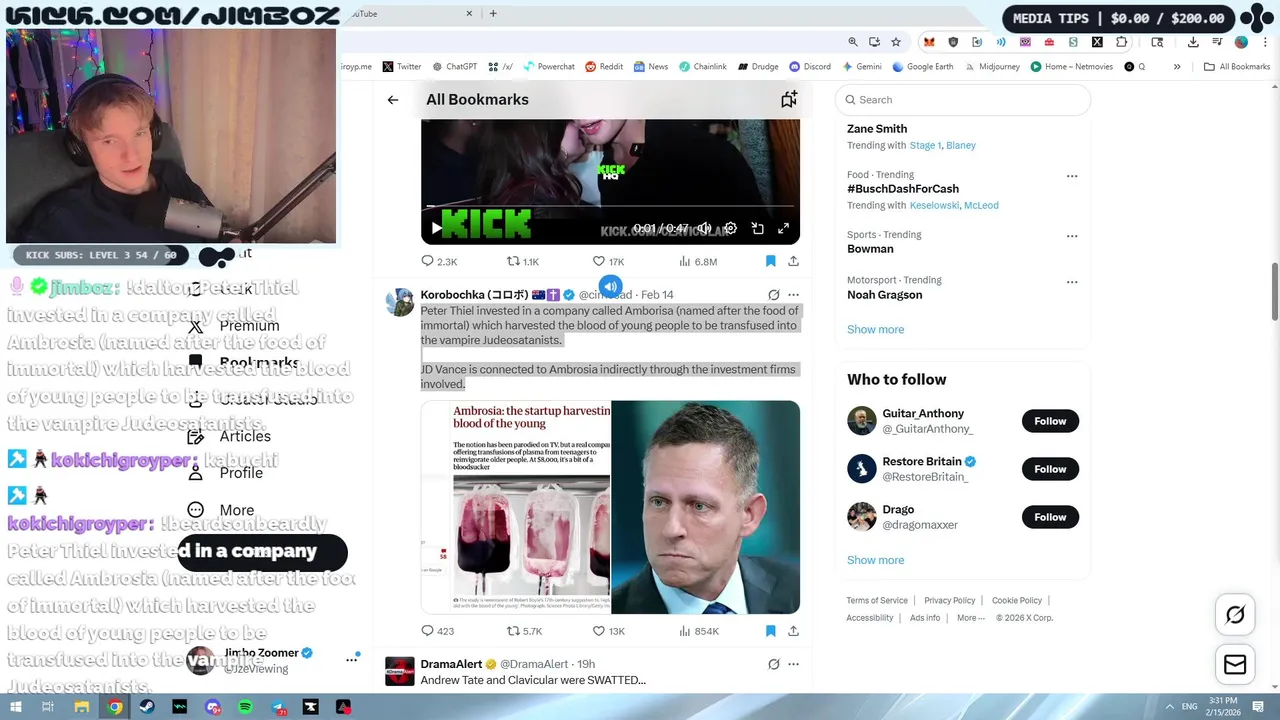Follow Drago
This screenshot has height=720, width=1280.
[1050, 517]
